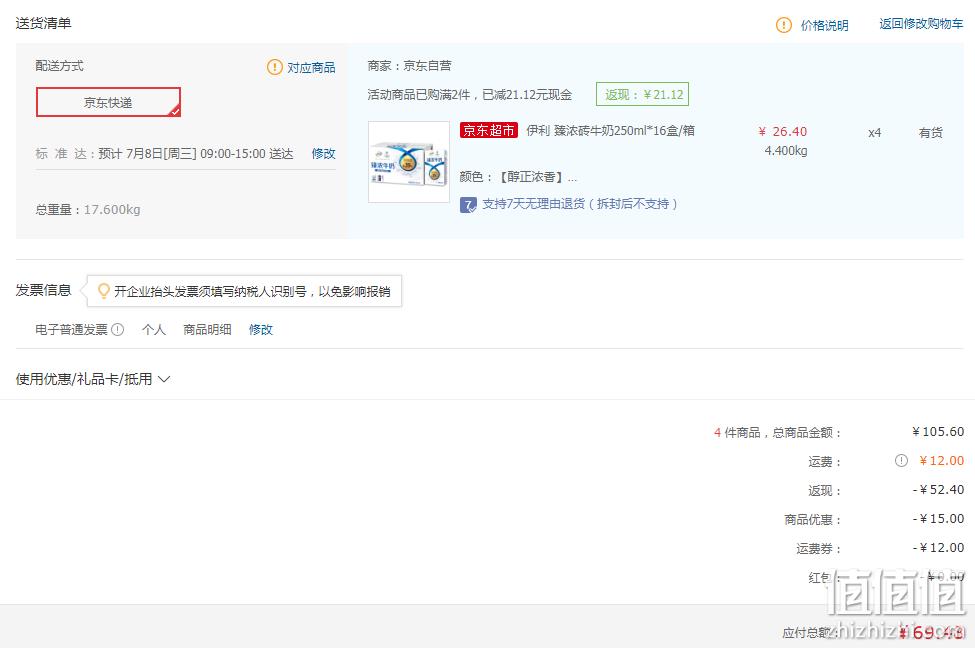The image size is (975, 648).
Task: Click the info icon beside shipping fee ¥12.00
Action: click(x=901, y=460)
